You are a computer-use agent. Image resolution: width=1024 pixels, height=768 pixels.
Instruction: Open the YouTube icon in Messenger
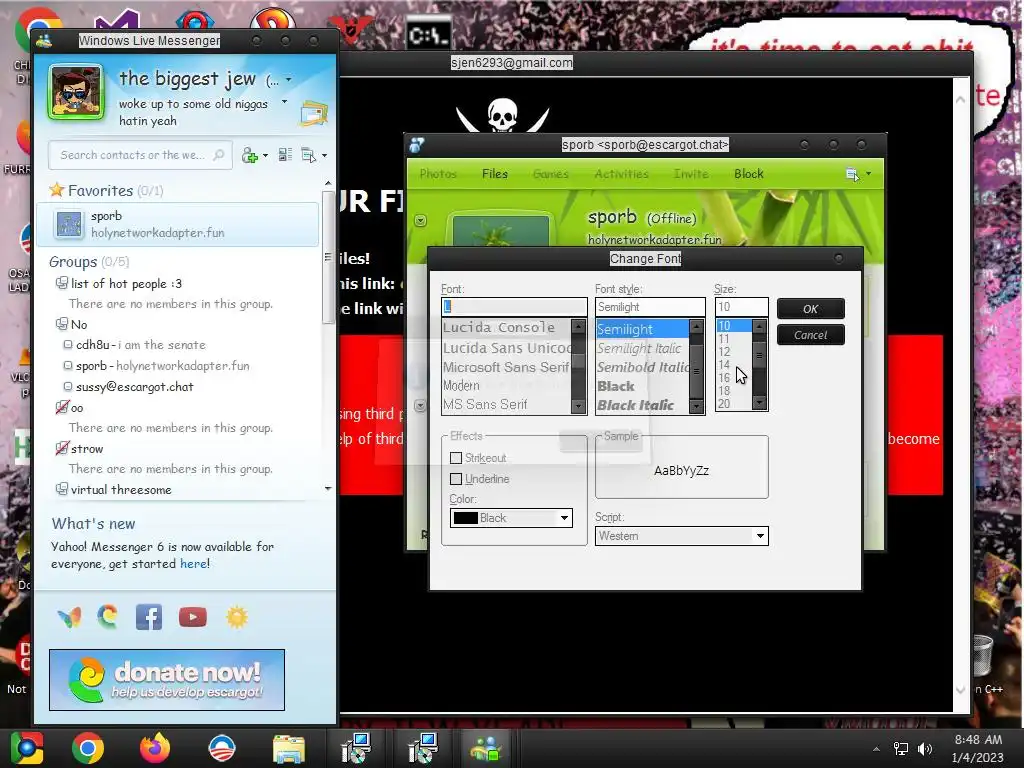(x=193, y=616)
